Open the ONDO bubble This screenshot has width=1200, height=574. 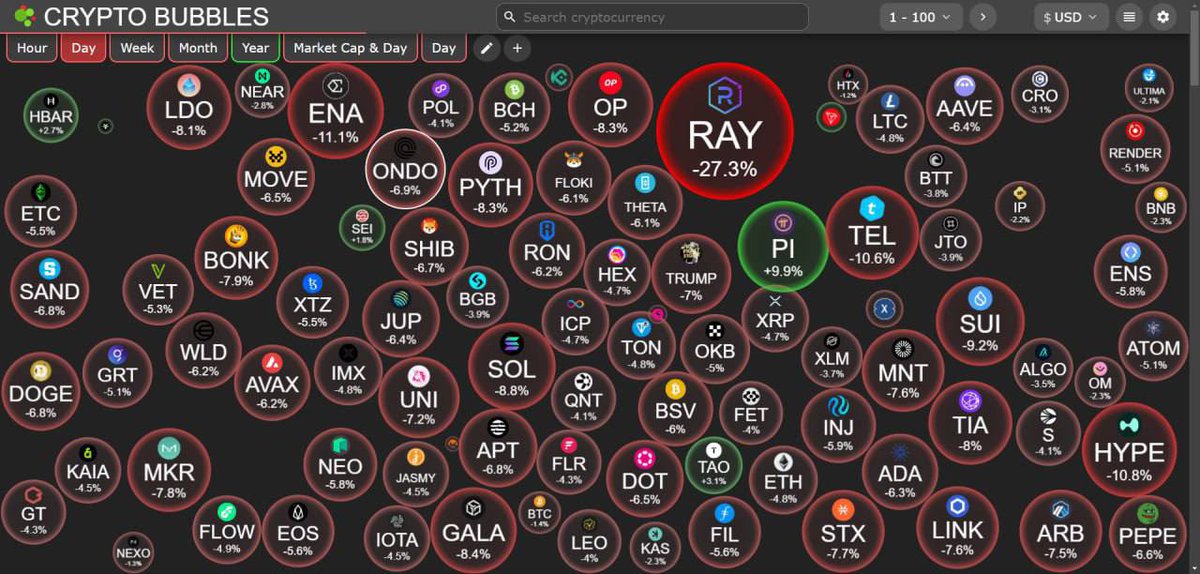pyautogui.click(x=404, y=170)
